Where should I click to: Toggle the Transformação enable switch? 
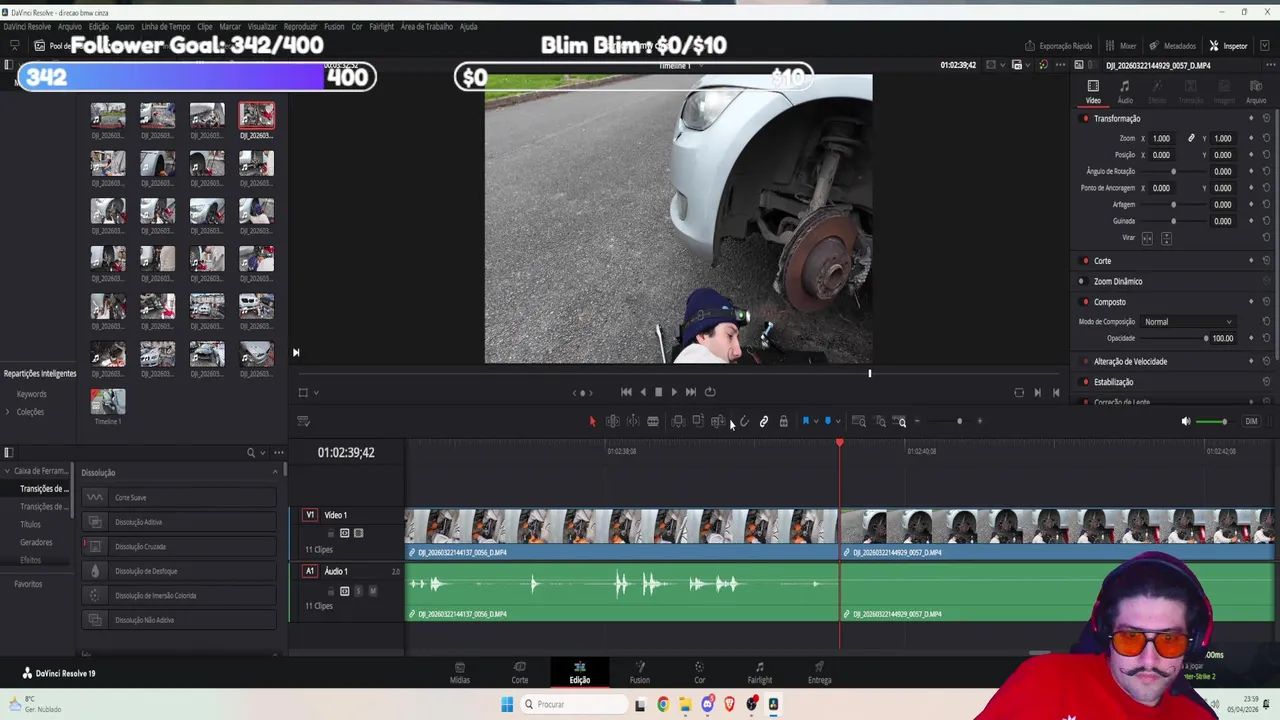point(1085,119)
